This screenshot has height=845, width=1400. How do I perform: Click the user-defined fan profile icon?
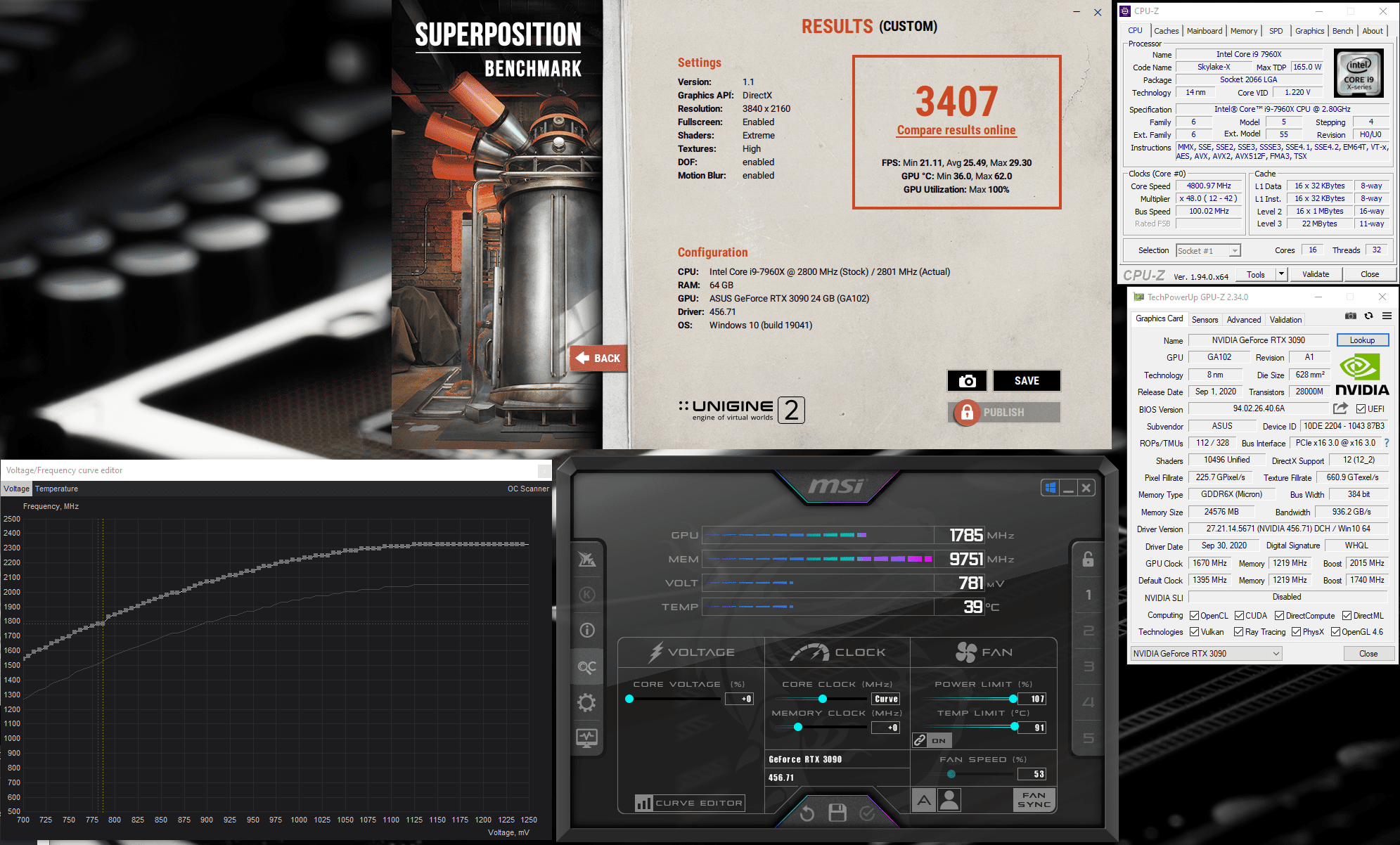coord(949,800)
